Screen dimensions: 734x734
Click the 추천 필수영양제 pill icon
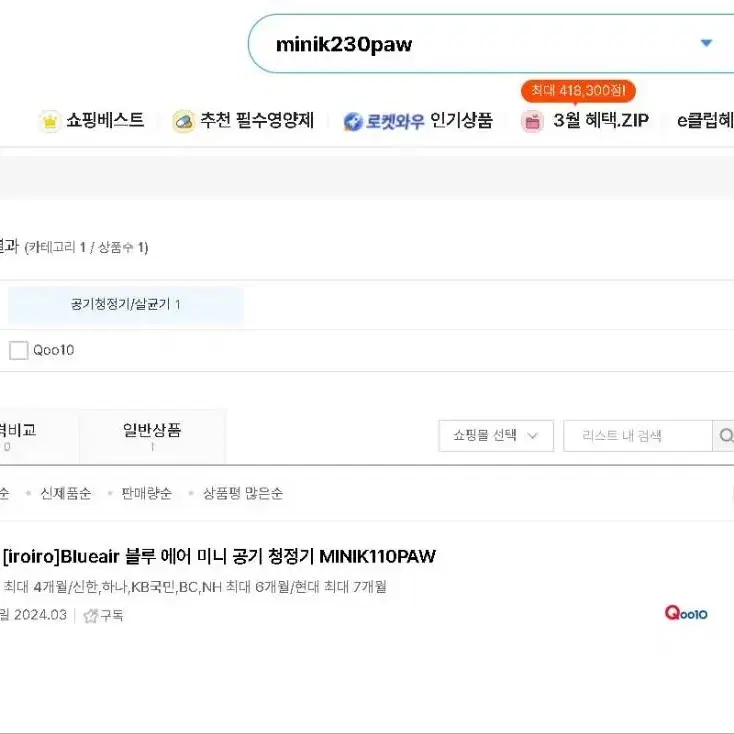183,121
